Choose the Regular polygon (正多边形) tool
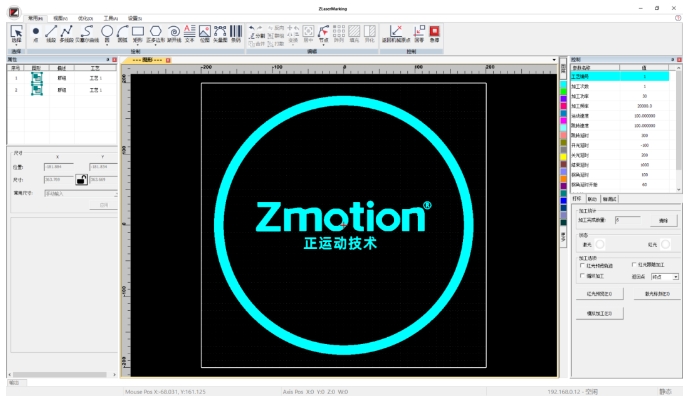Viewport: 692px width, 401px height. [x=155, y=32]
